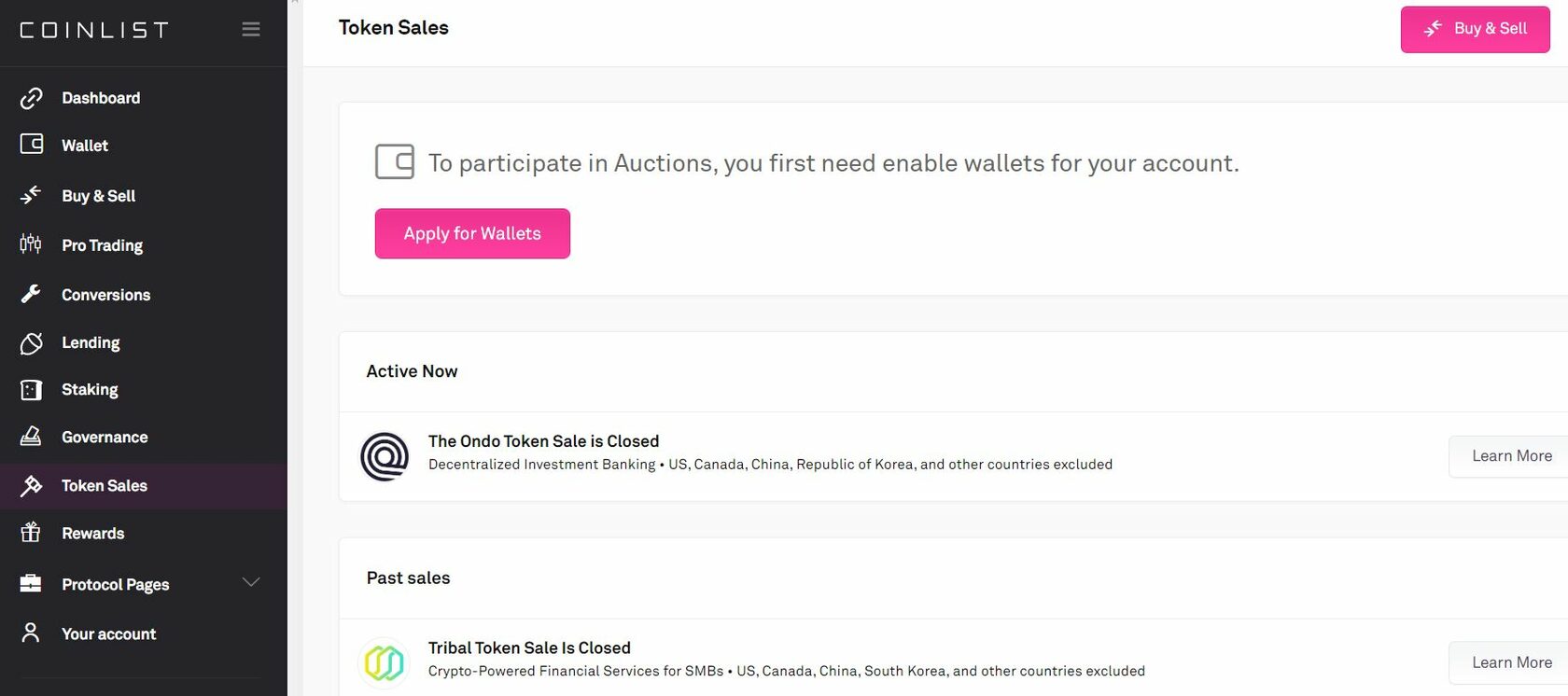Image resolution: width=1568 pixels, height=696 pixels.
Task: Click the CoinList logo
Action: tap(94, 30)
